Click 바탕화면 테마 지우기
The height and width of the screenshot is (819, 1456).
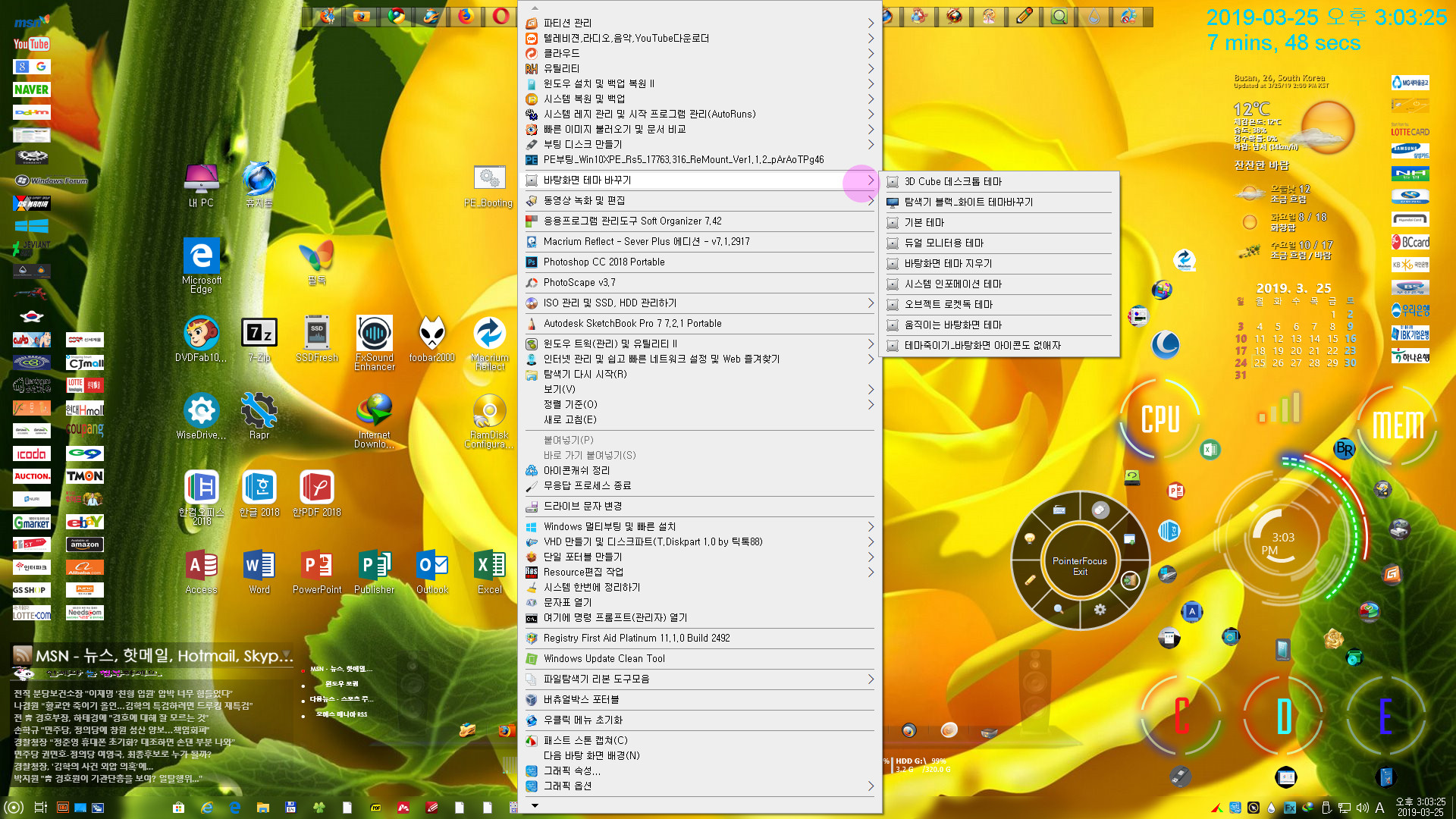999,263
